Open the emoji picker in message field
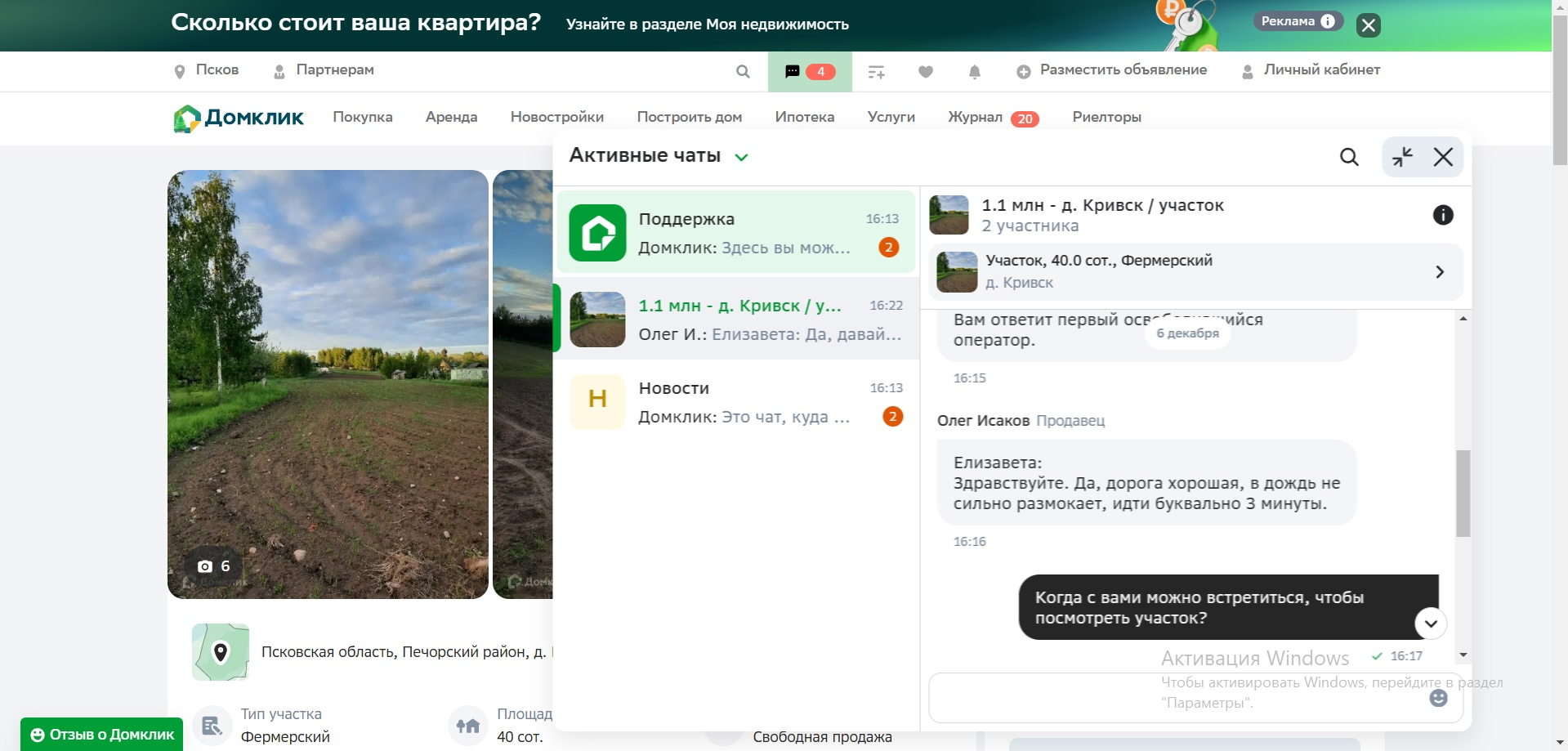This screenshot has height=751, width=1568. coord(1438,698)
